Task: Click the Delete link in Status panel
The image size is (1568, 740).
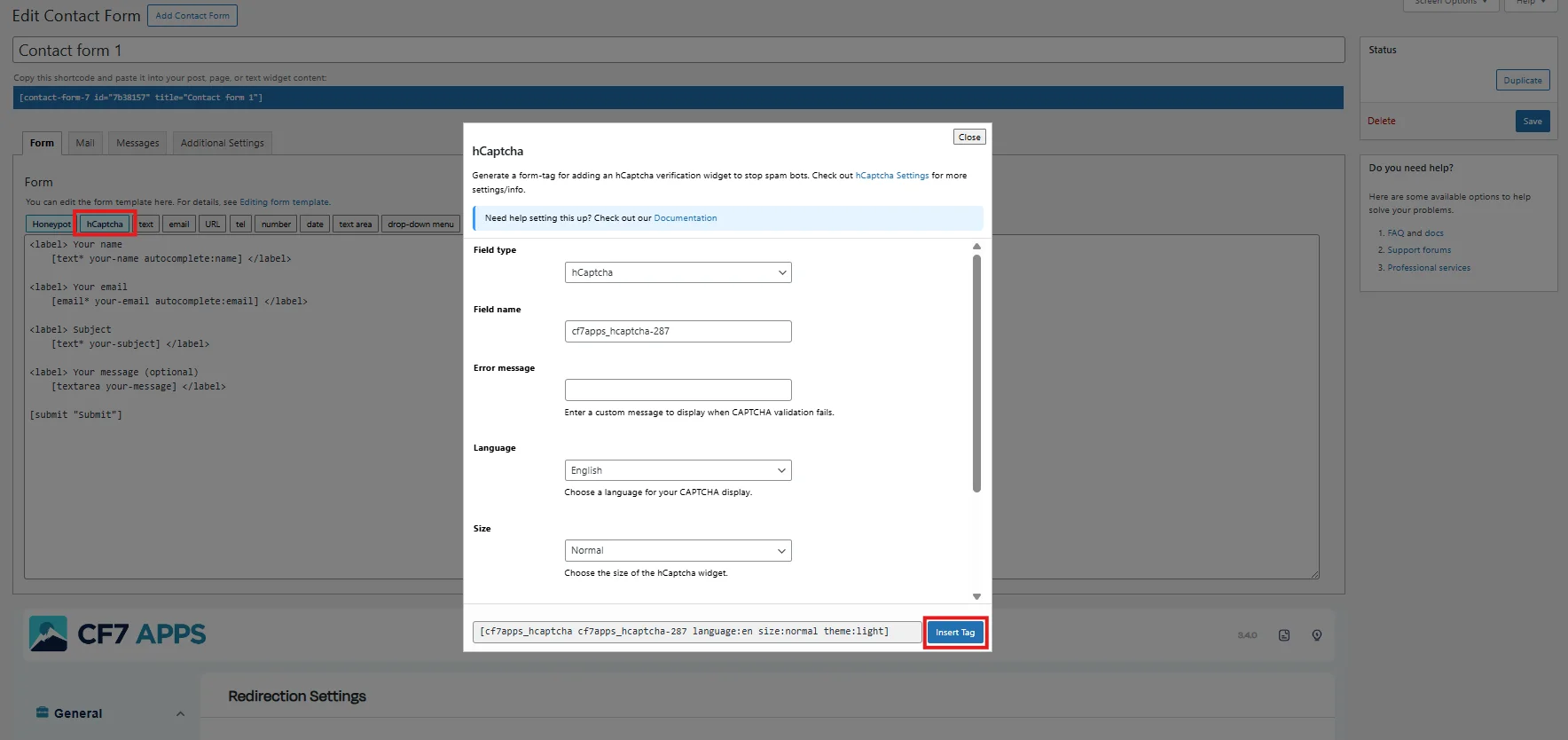Action: [x=1381, y=121]
